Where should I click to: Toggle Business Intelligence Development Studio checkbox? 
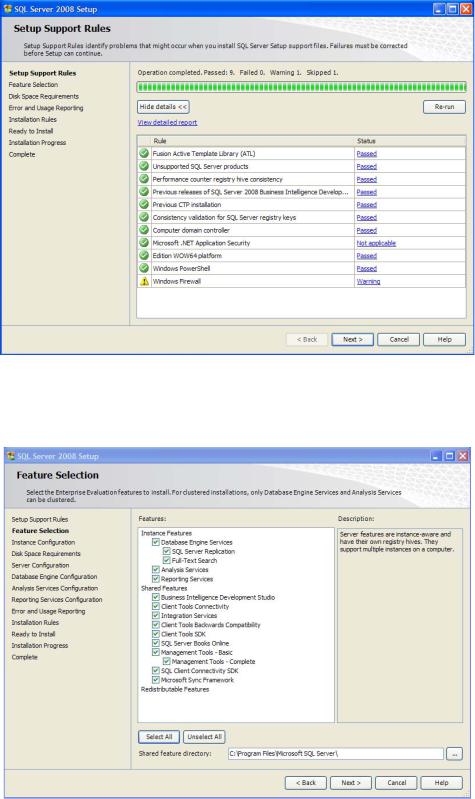point(156,597)
